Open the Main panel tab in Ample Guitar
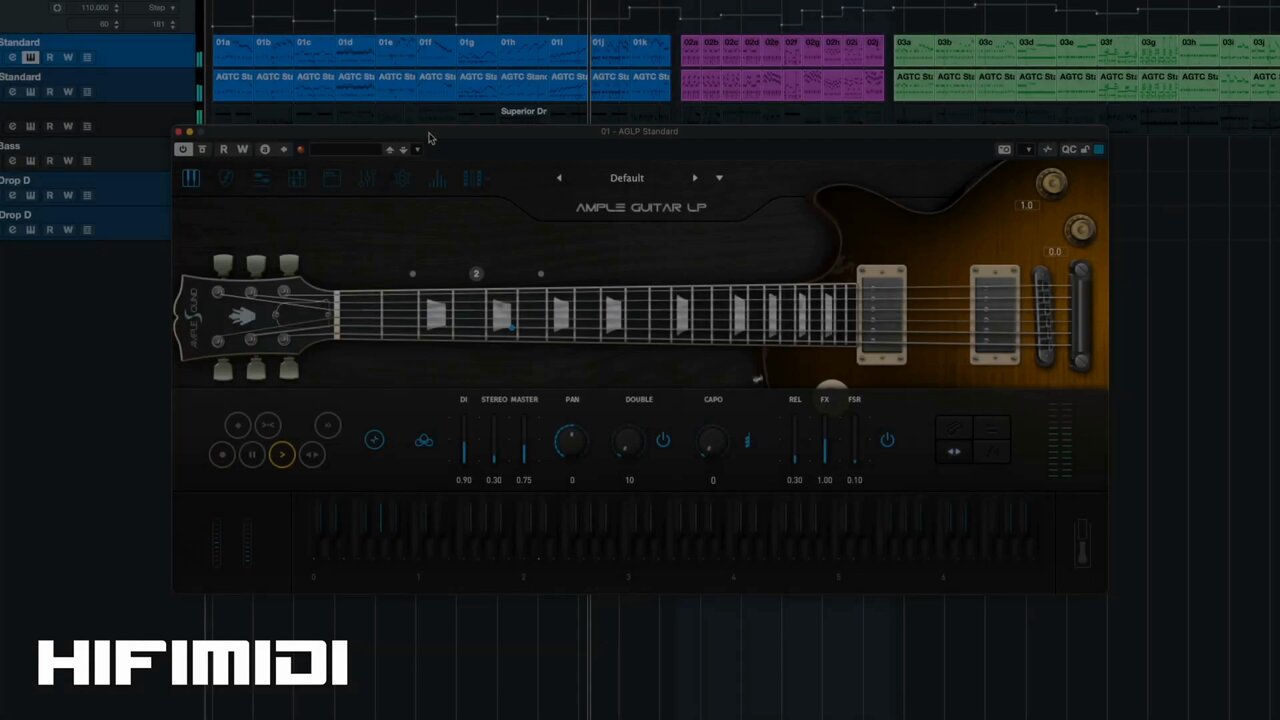Viewport: 1280px width, 720px height. (x=190, y=178)
